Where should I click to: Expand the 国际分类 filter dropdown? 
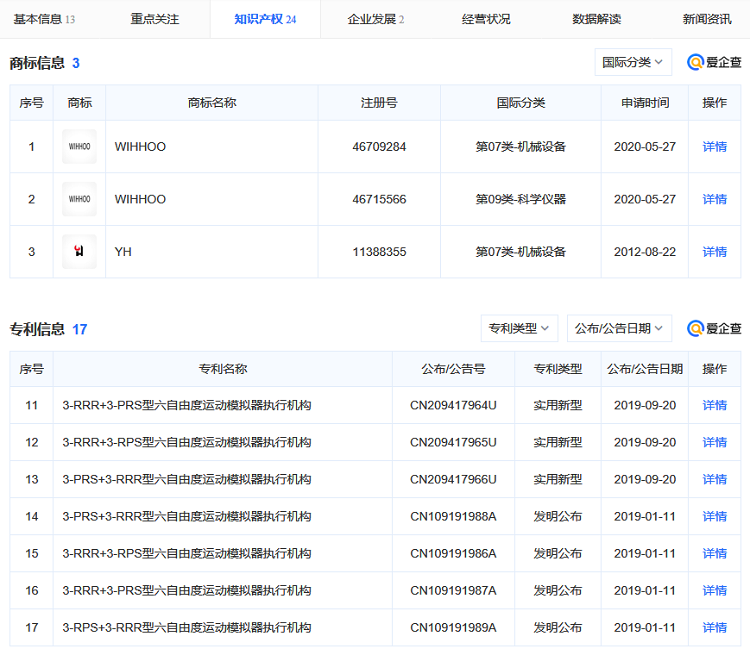coord(633,62)
